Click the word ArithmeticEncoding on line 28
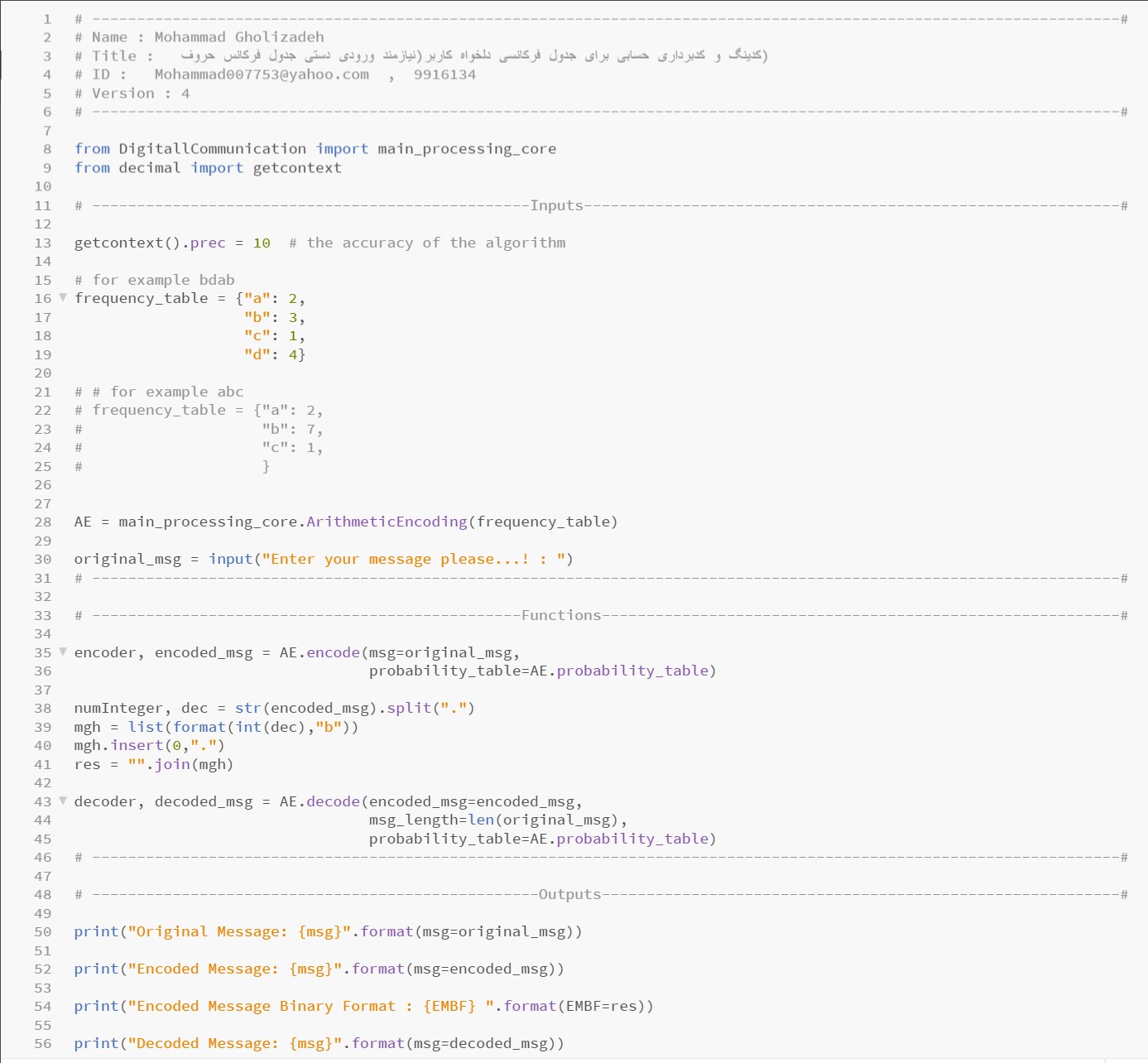This screenshot has width=1148, height=1063. (x=387, y=522)
